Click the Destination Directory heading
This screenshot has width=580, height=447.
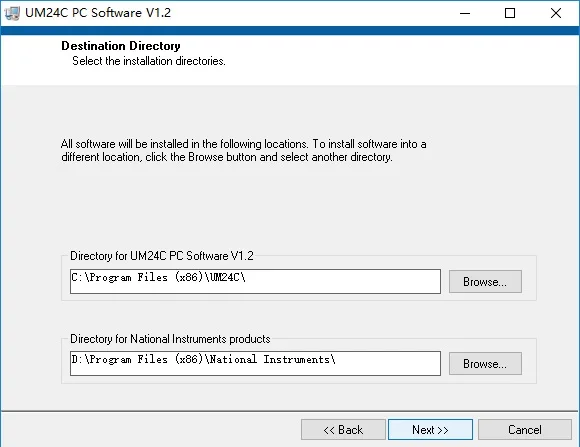pos(121,46)
